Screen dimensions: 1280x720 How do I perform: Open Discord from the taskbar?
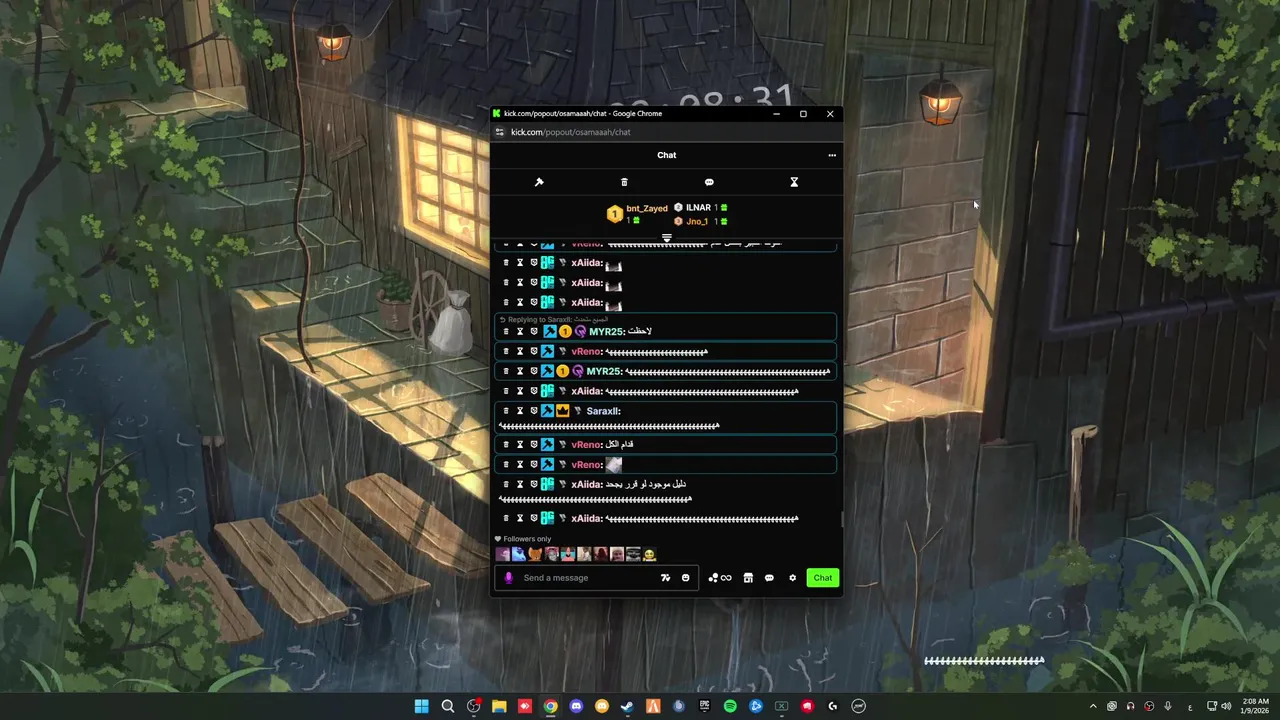point(576,706)
